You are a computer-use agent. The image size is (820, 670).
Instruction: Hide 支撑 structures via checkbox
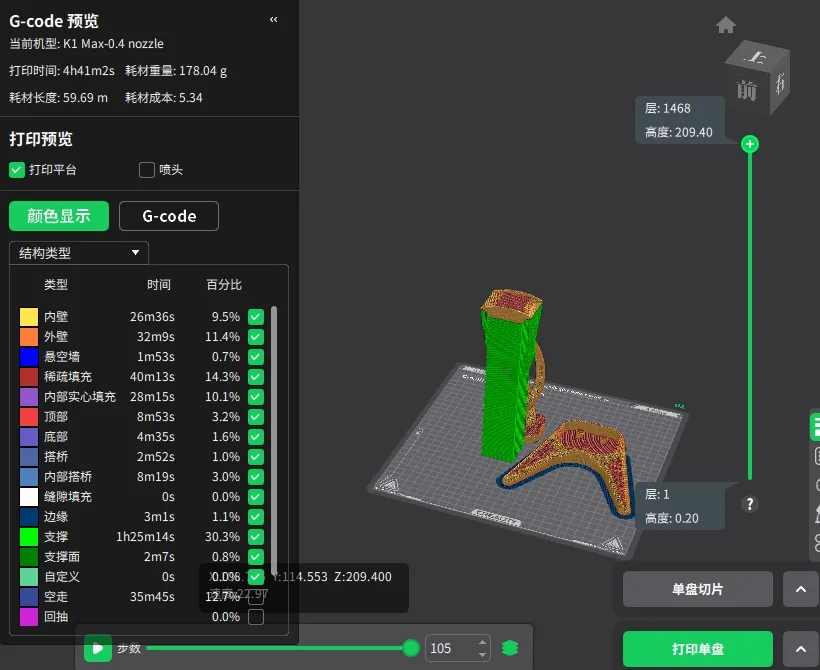tap(256, 537)
